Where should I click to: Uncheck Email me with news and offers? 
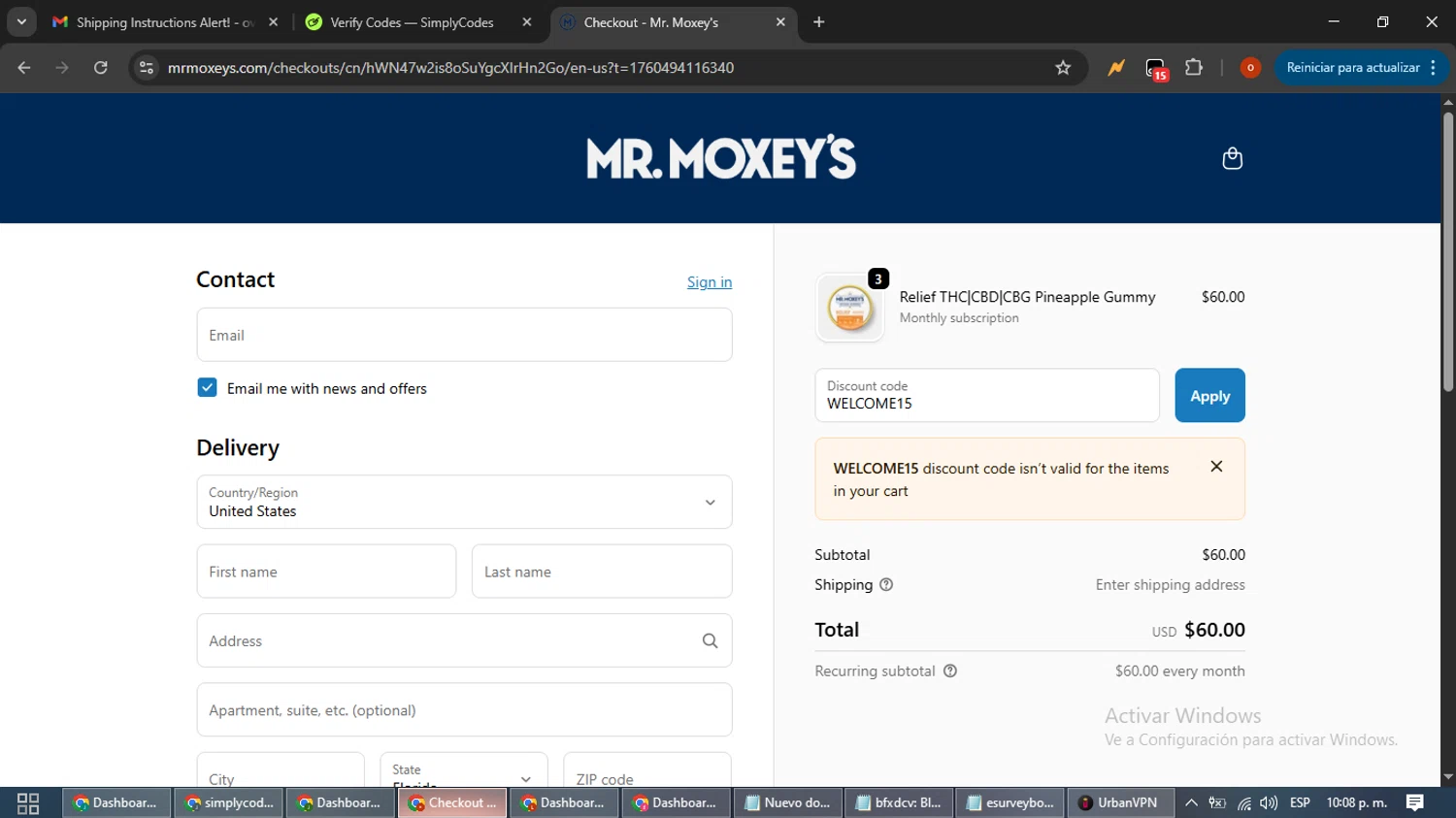click(207, 387)
